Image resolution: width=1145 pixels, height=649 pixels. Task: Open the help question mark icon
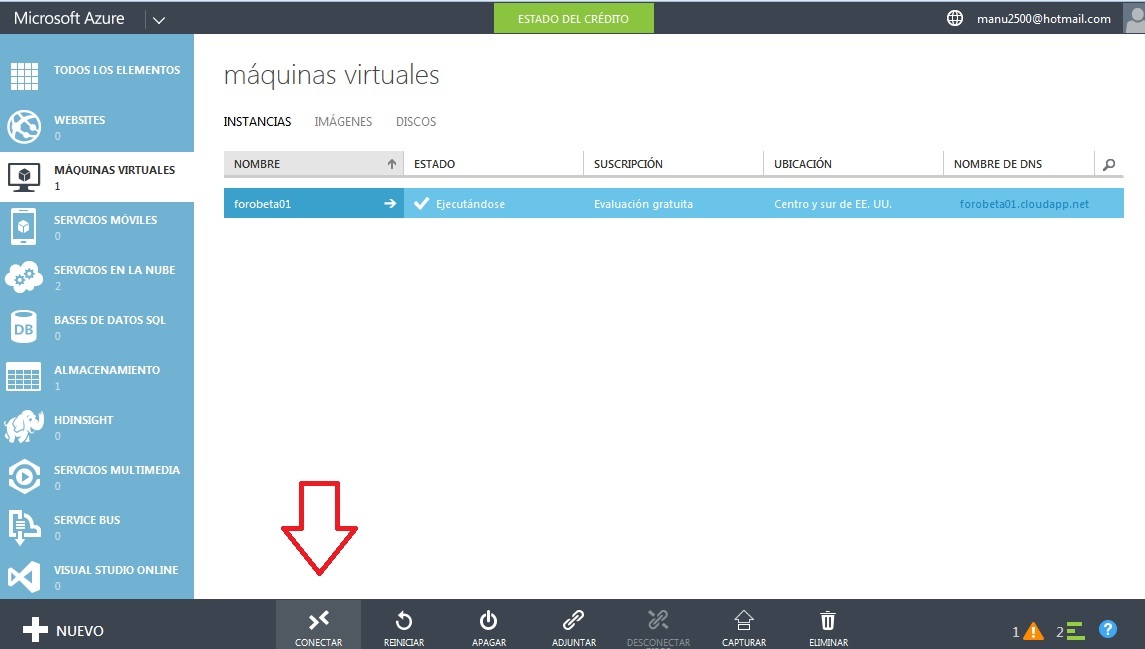(1108, 629)
